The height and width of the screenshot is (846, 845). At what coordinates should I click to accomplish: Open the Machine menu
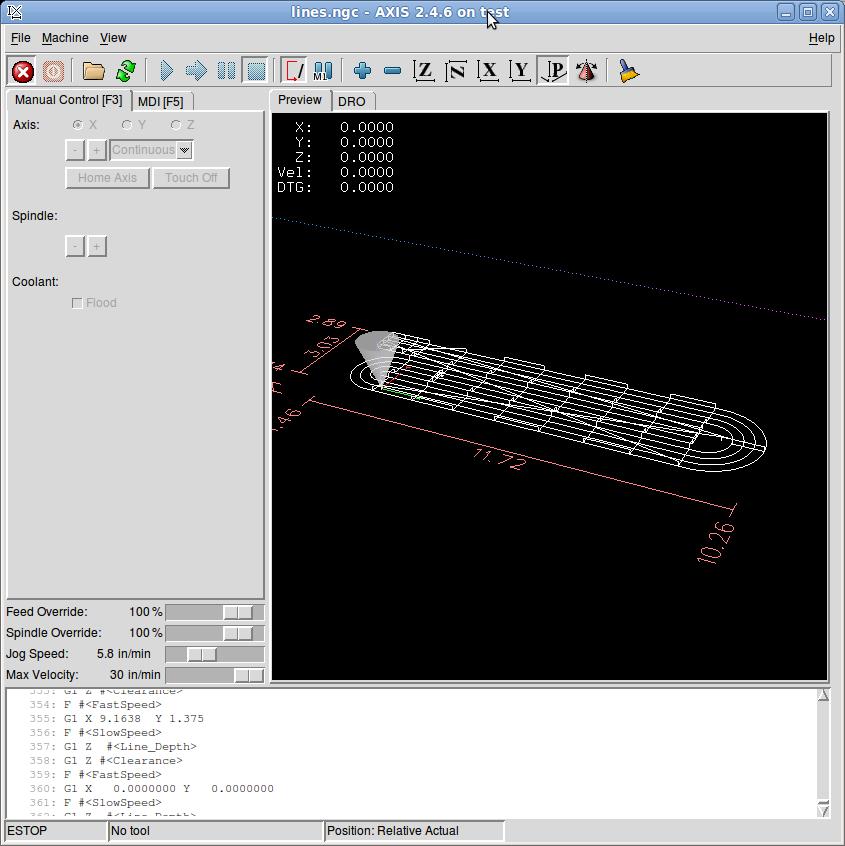[x=65, y=38]
